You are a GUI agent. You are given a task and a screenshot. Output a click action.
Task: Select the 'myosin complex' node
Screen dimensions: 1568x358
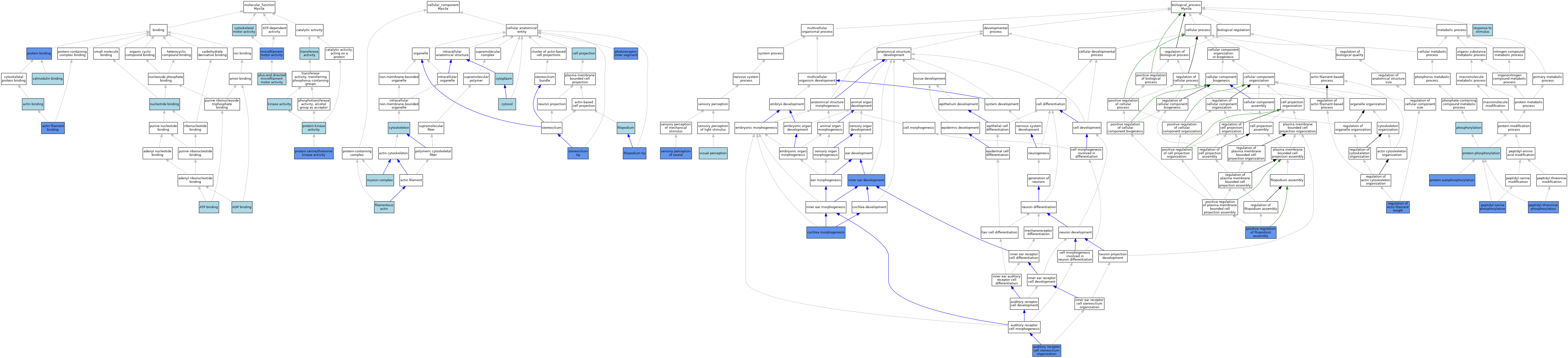[380, 180]
